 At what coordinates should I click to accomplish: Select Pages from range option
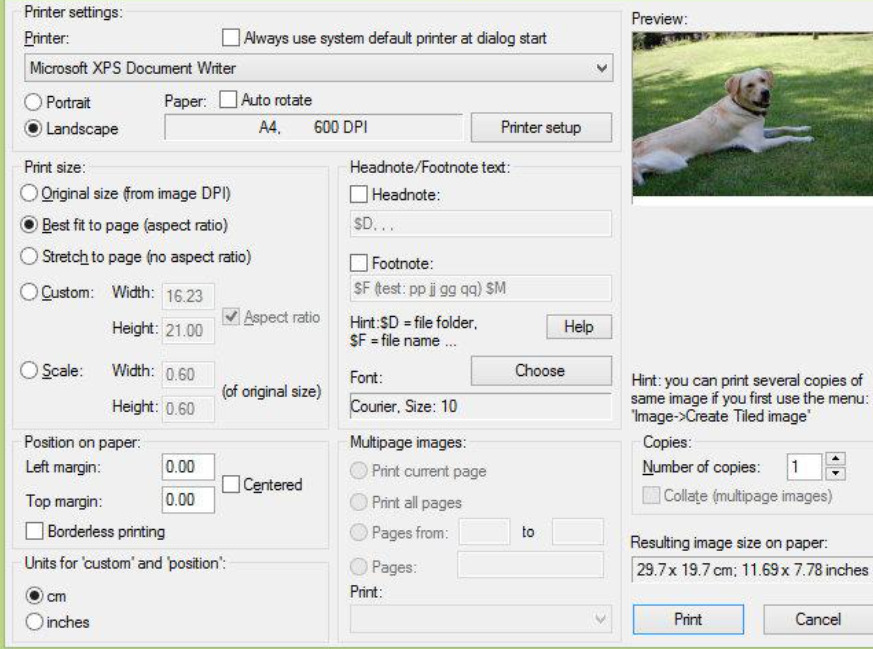[359, 533]
